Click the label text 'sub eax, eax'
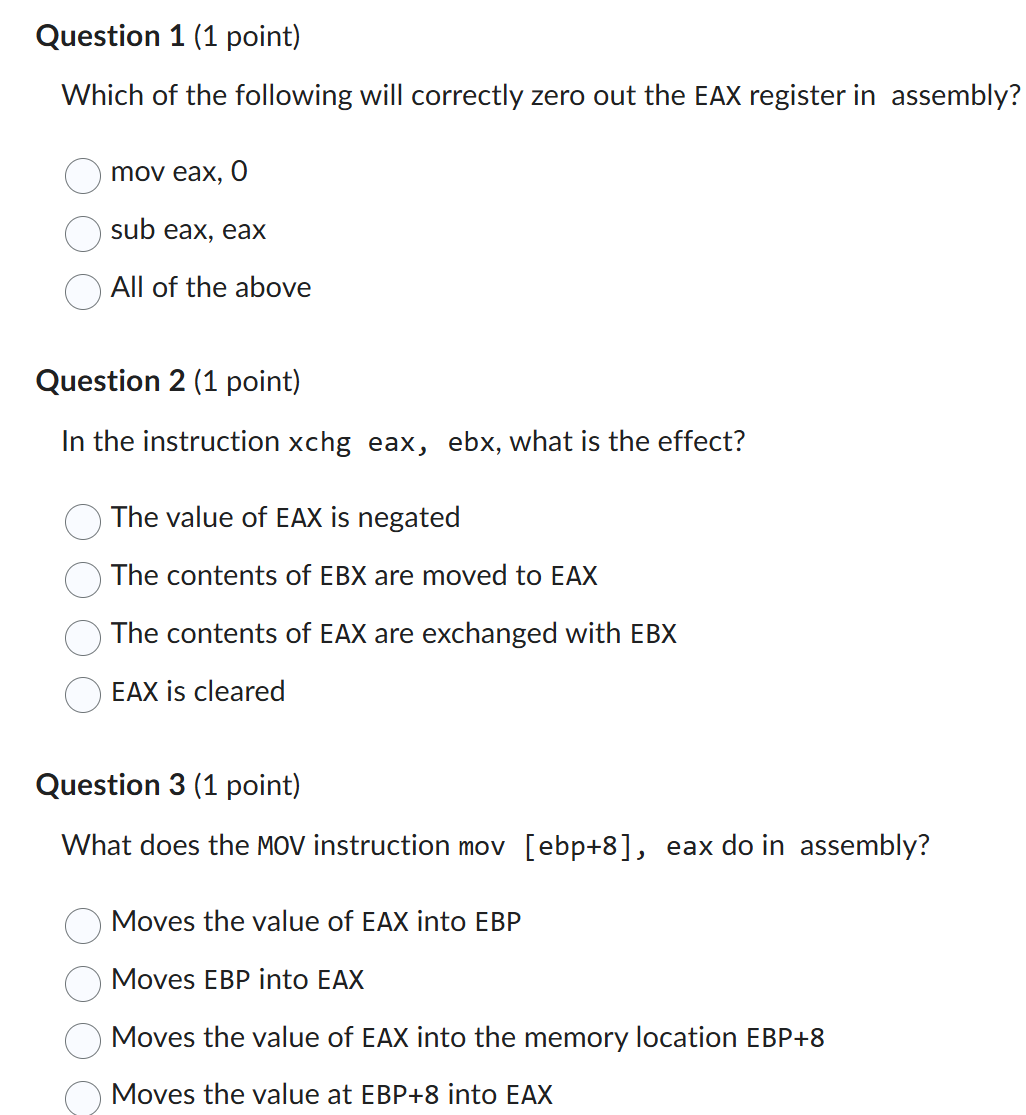This screenshot has width=1026, height=1115. (x=188, y=230)
